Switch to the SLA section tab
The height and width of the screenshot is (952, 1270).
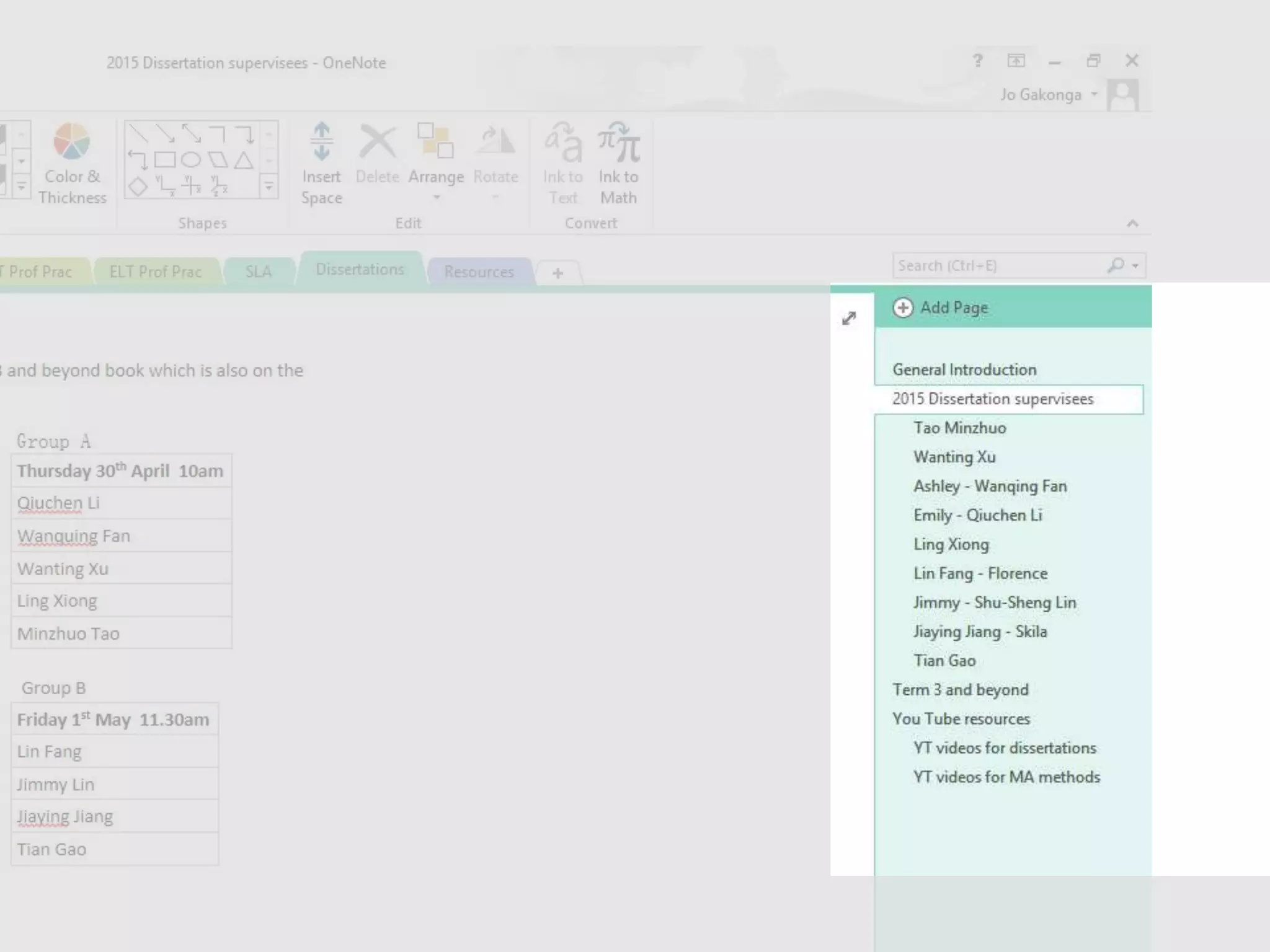point(258,271)
